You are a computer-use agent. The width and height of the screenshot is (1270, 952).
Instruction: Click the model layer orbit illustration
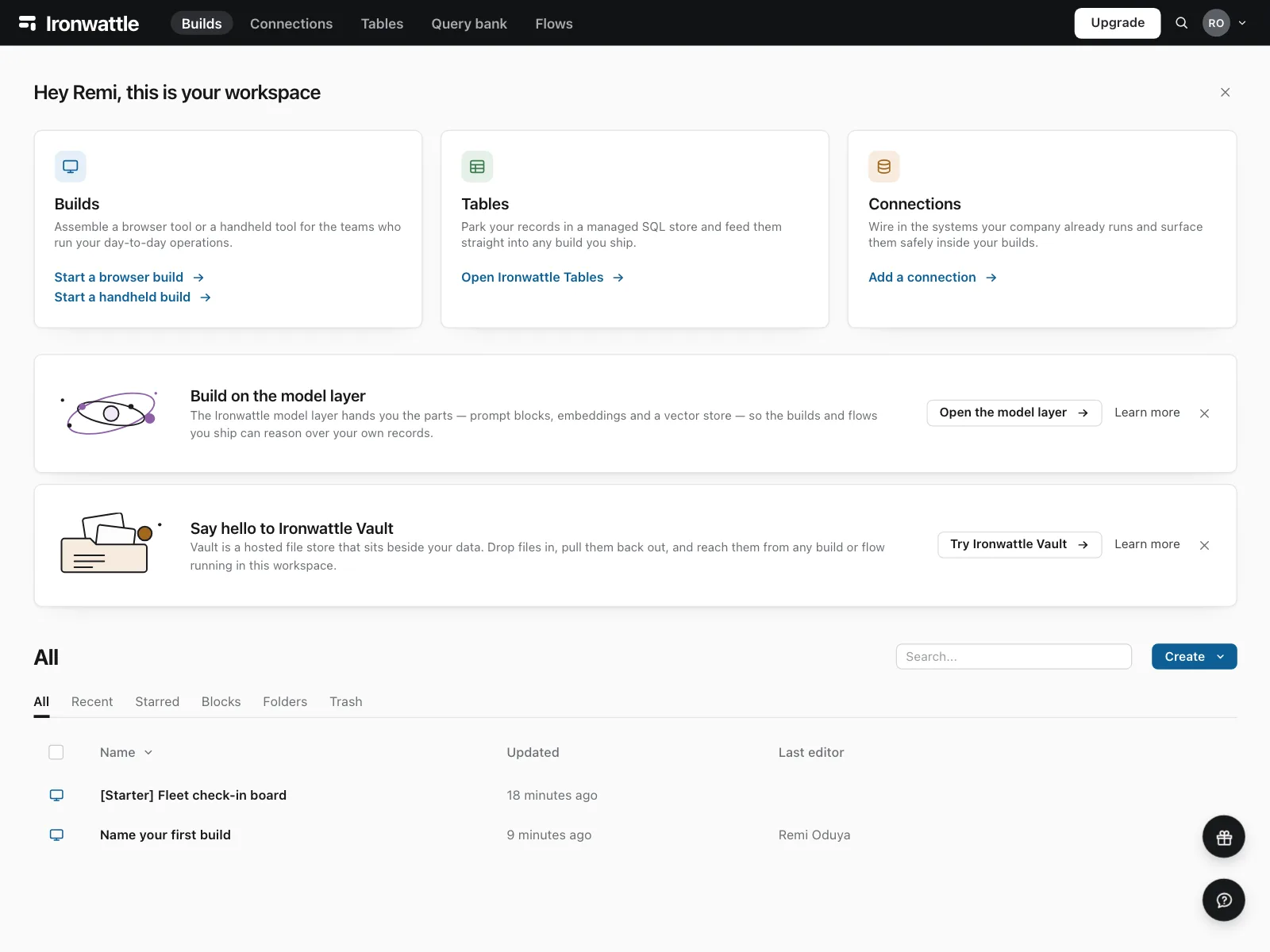click(x=110, y=413)
